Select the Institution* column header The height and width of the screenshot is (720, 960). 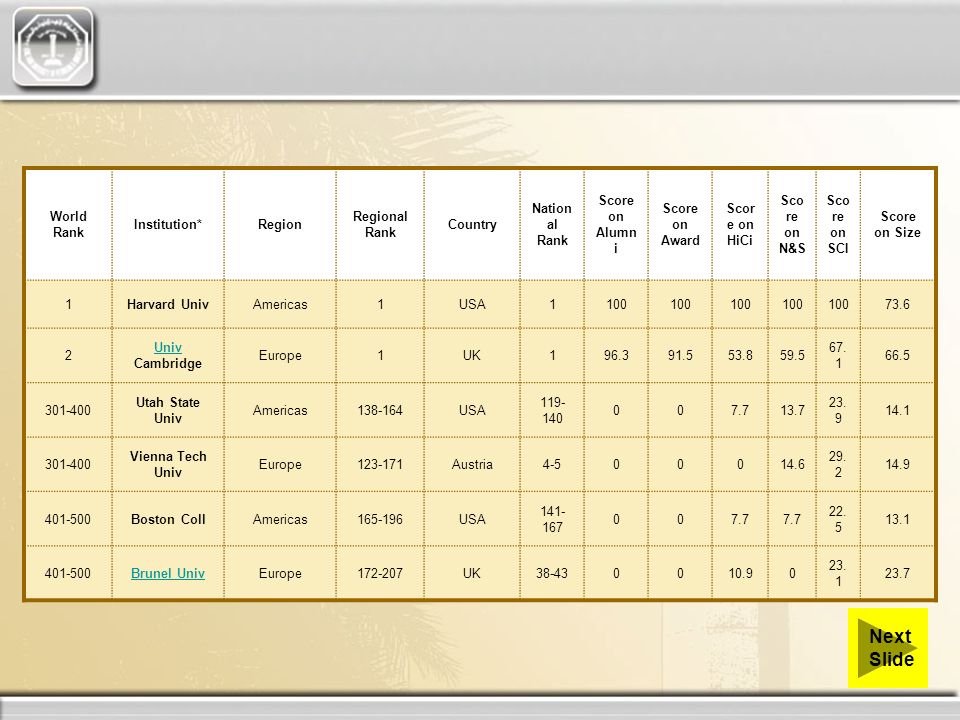pos(168,224)
